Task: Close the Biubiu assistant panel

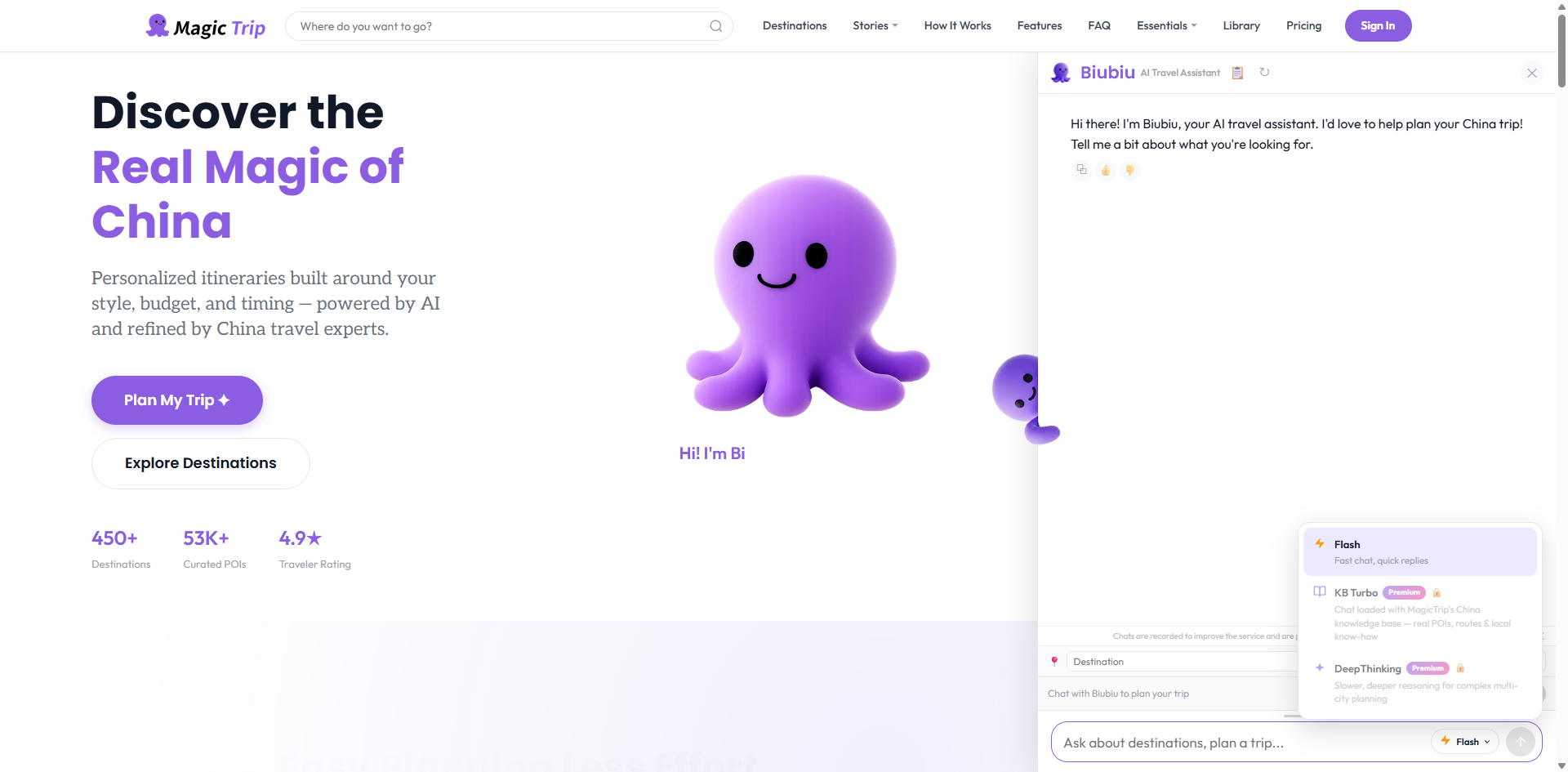Action: [x=1532, y=73]
